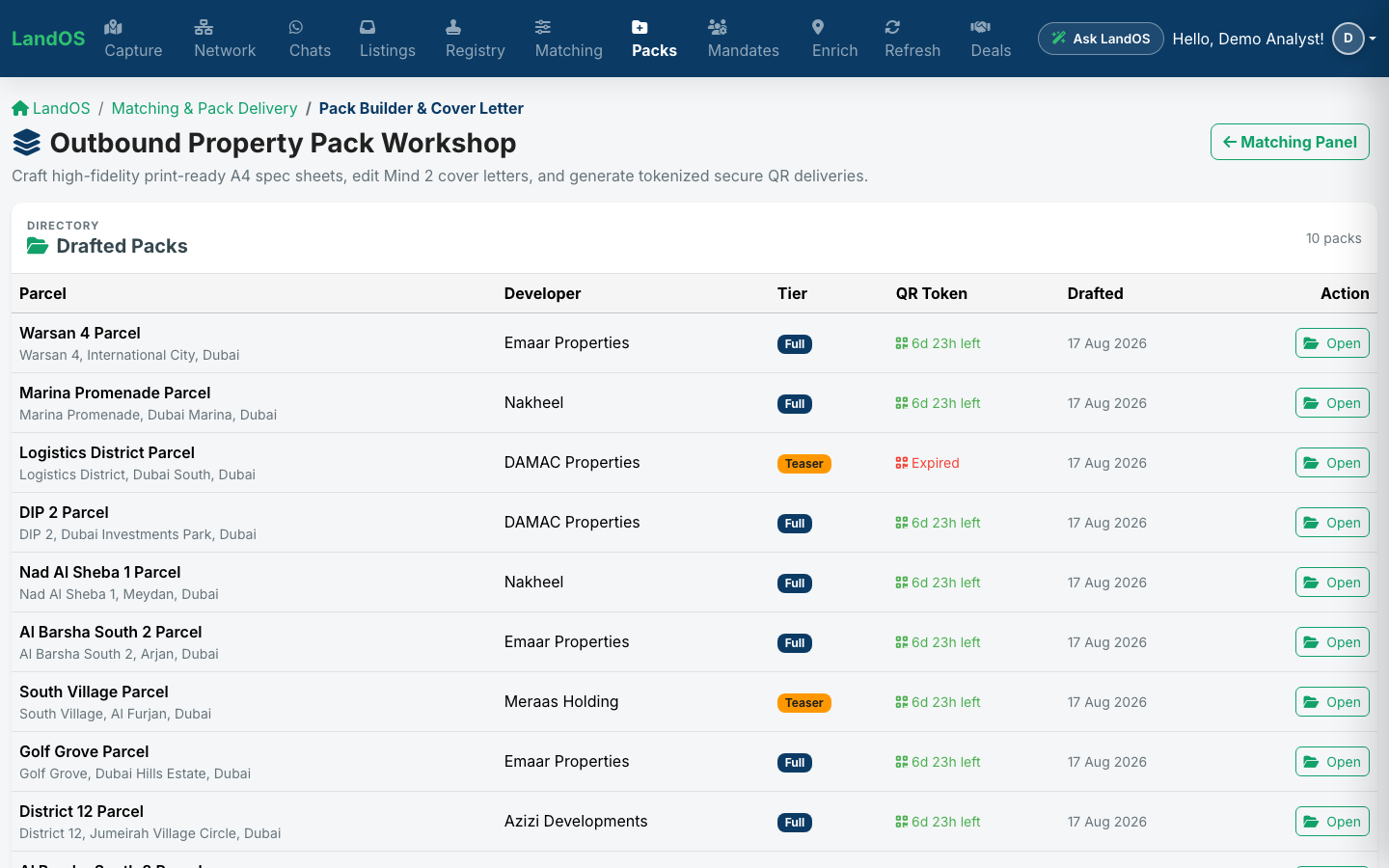Screen dimensions: 1389x868
Task: Click the Nad Al Sheba 1 Parcel name
Action: pos(100,572)
